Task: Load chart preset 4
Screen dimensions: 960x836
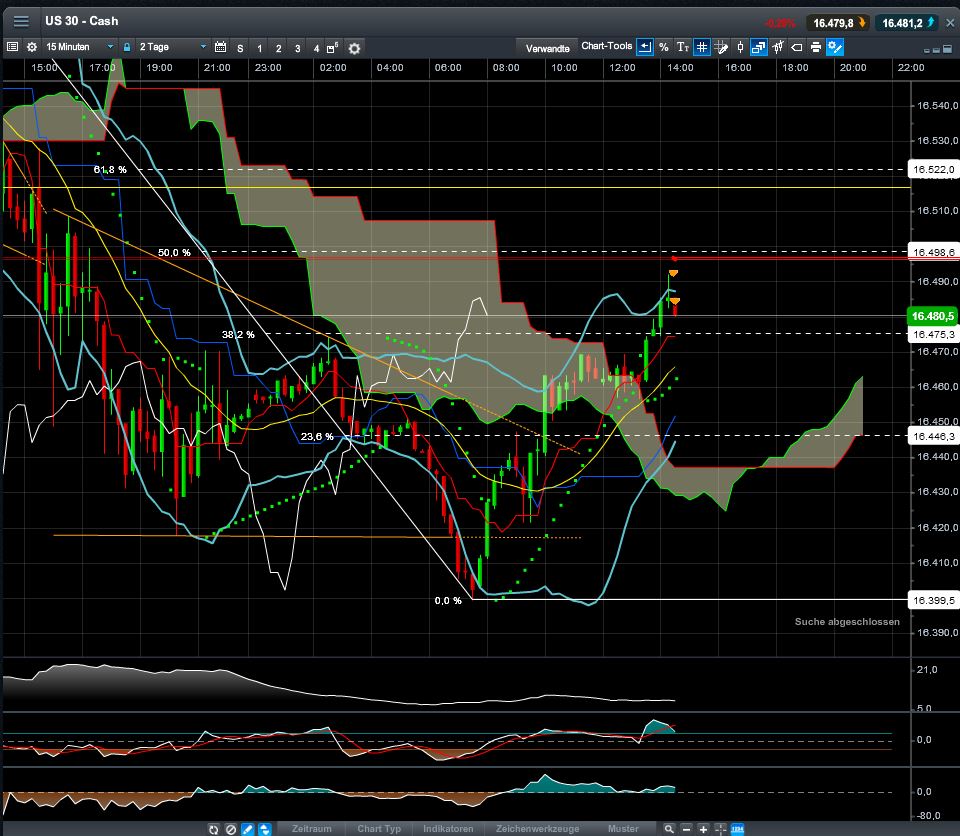Action: pyautogui.click(x=316, y=48)
